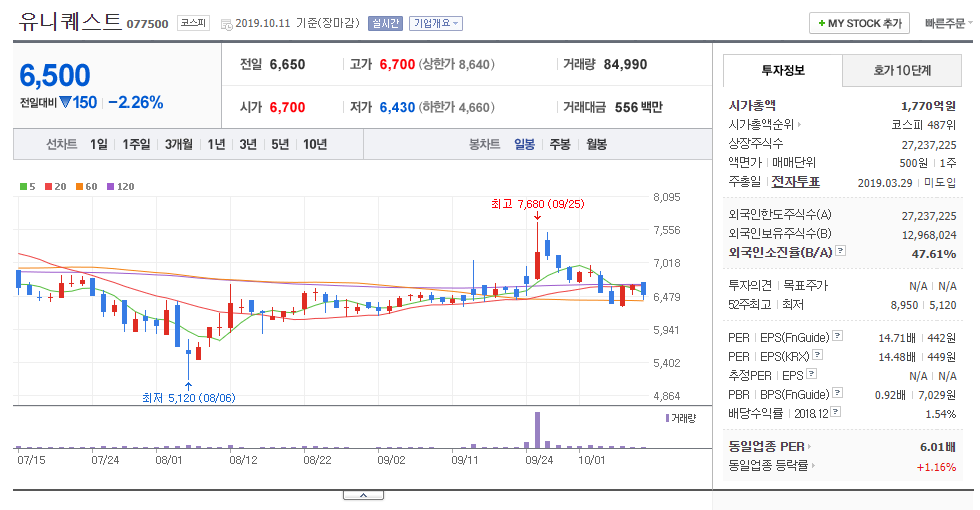Click the help icon next to 추정PER EPS
The image size is (980, 510).
pyautogui.click(x=811, y=374)
